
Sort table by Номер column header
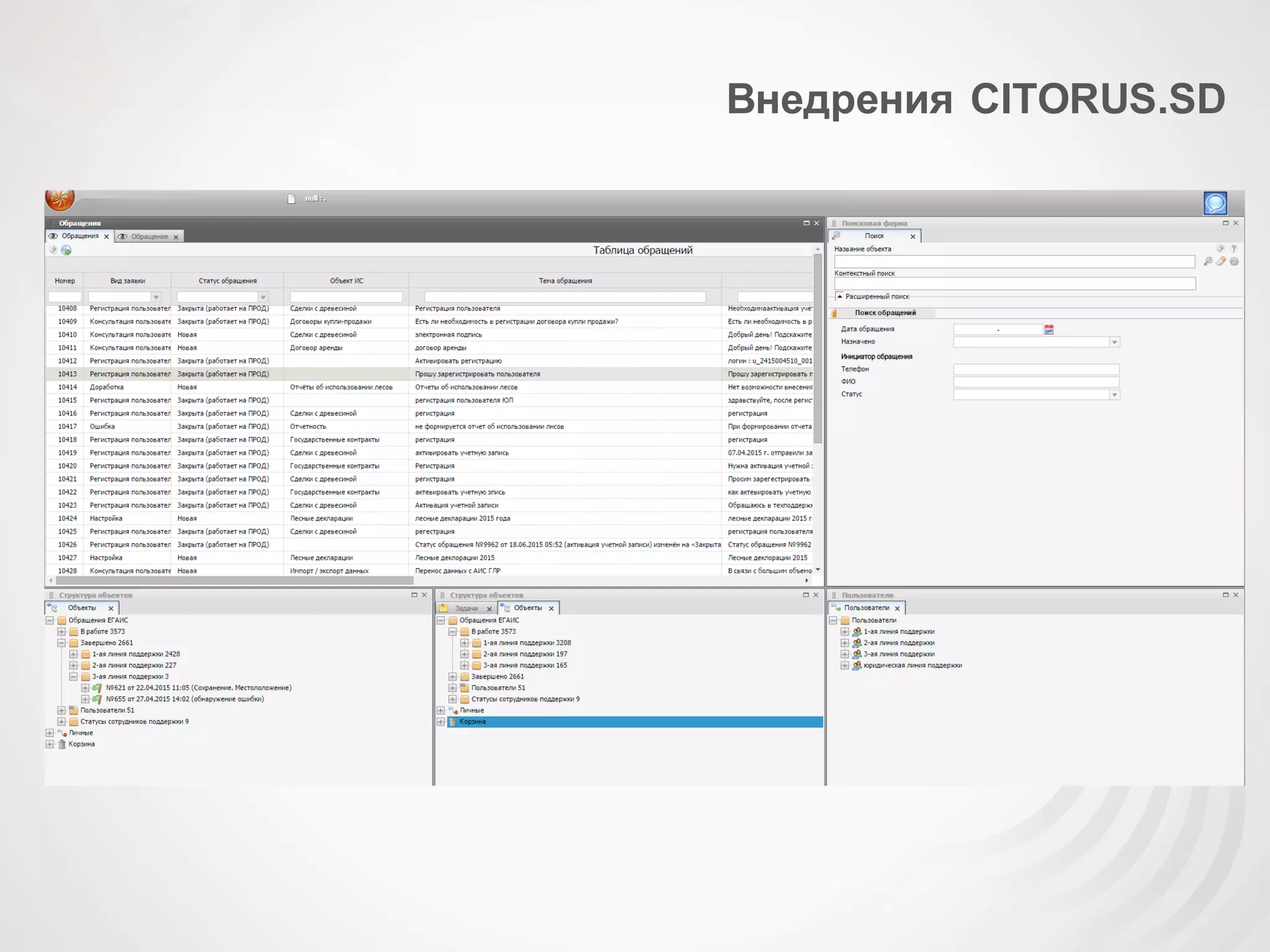pyautogui.click(x=64, y=281)
